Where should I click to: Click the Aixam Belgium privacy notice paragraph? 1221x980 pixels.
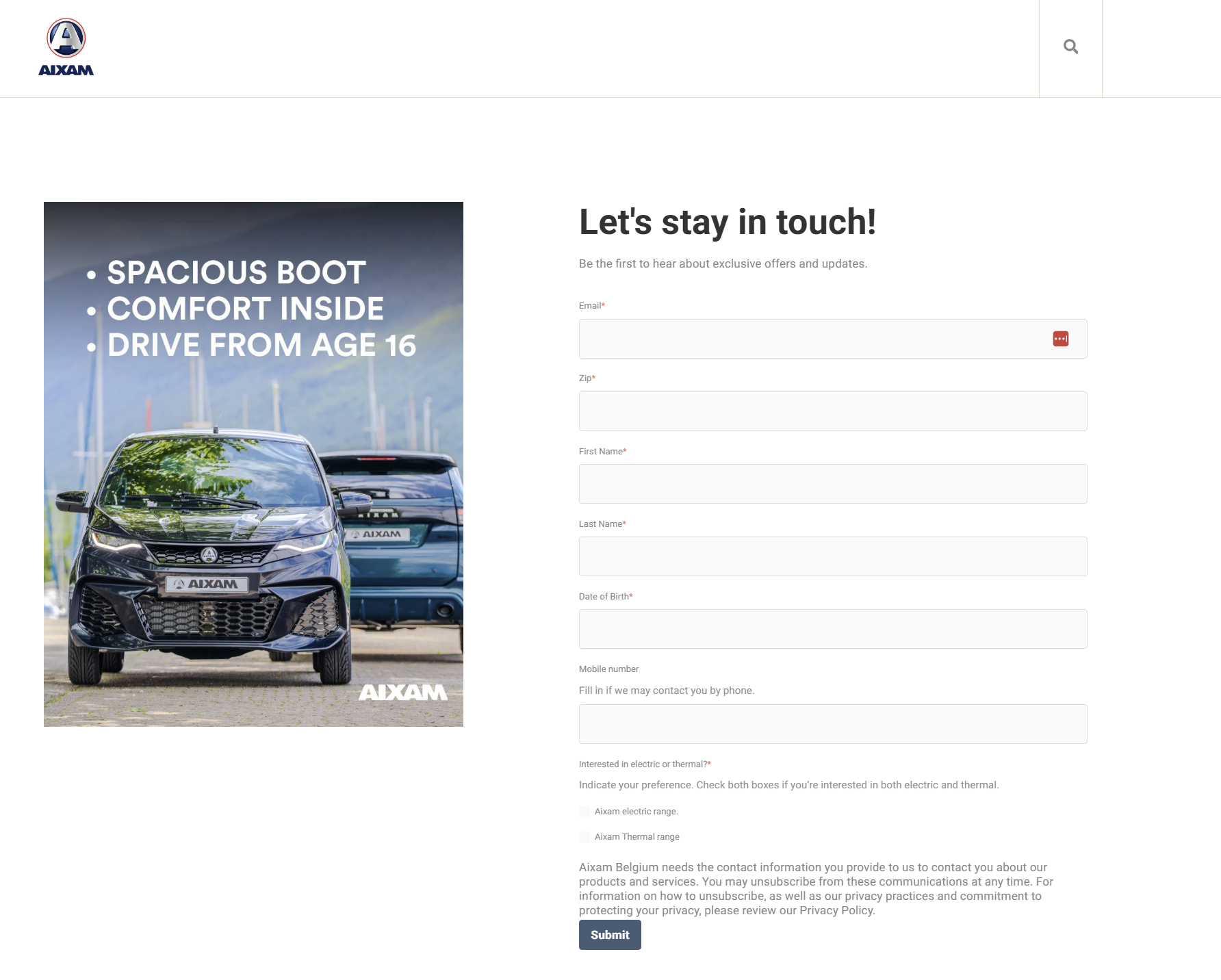(x=816, y=889)
